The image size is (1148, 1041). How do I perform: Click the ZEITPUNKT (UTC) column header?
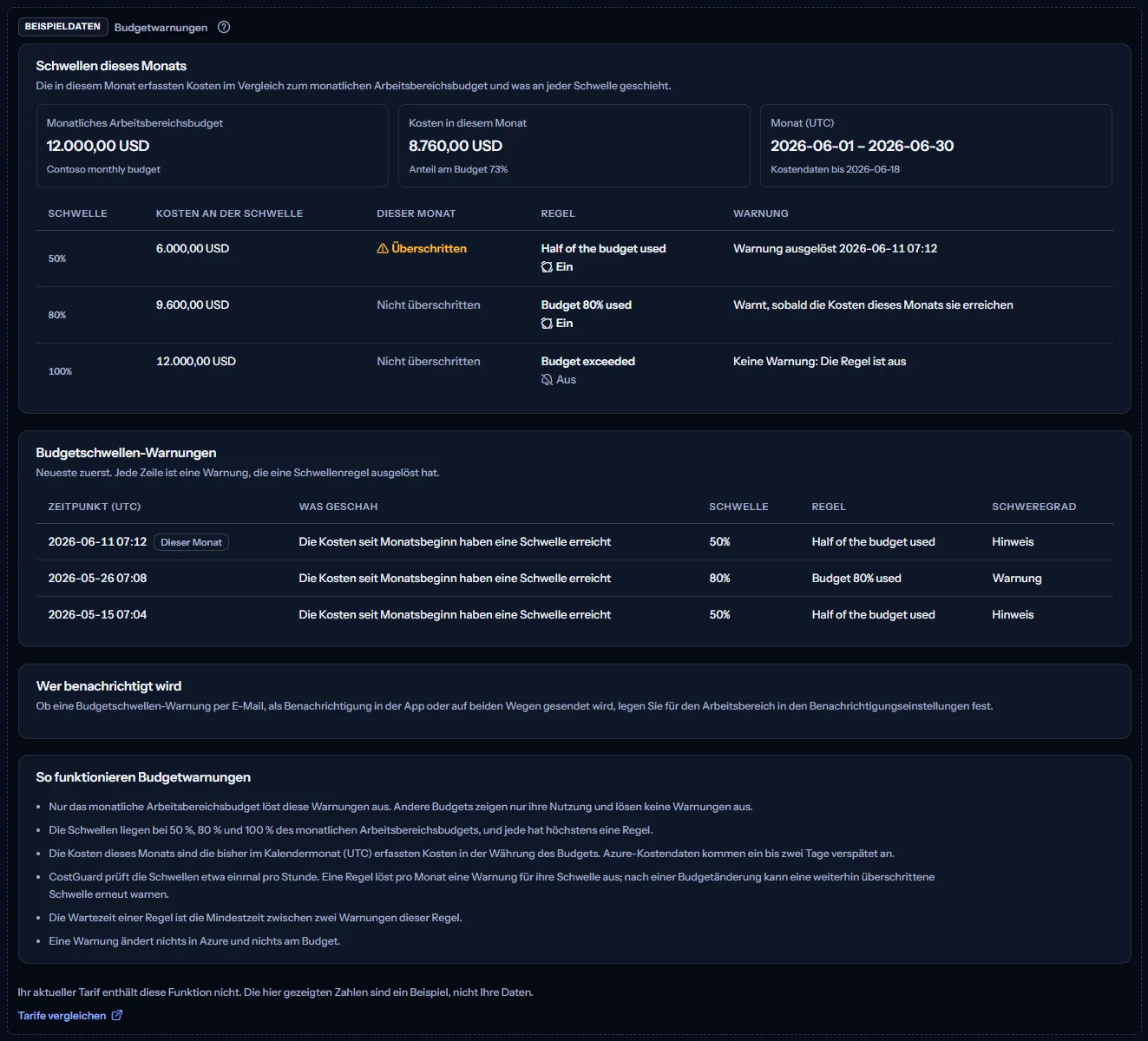[x=95, y=507]
